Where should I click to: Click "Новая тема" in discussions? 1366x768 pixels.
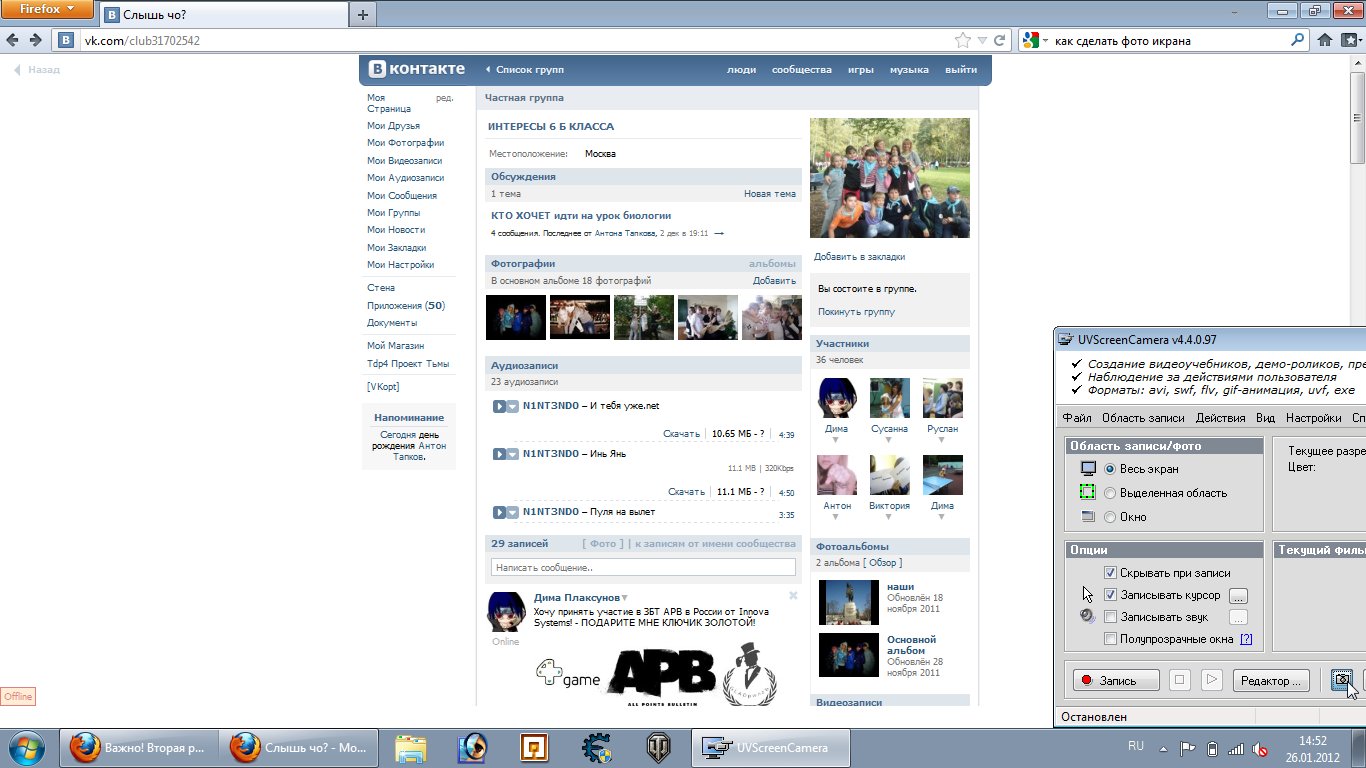click(770, 194)
